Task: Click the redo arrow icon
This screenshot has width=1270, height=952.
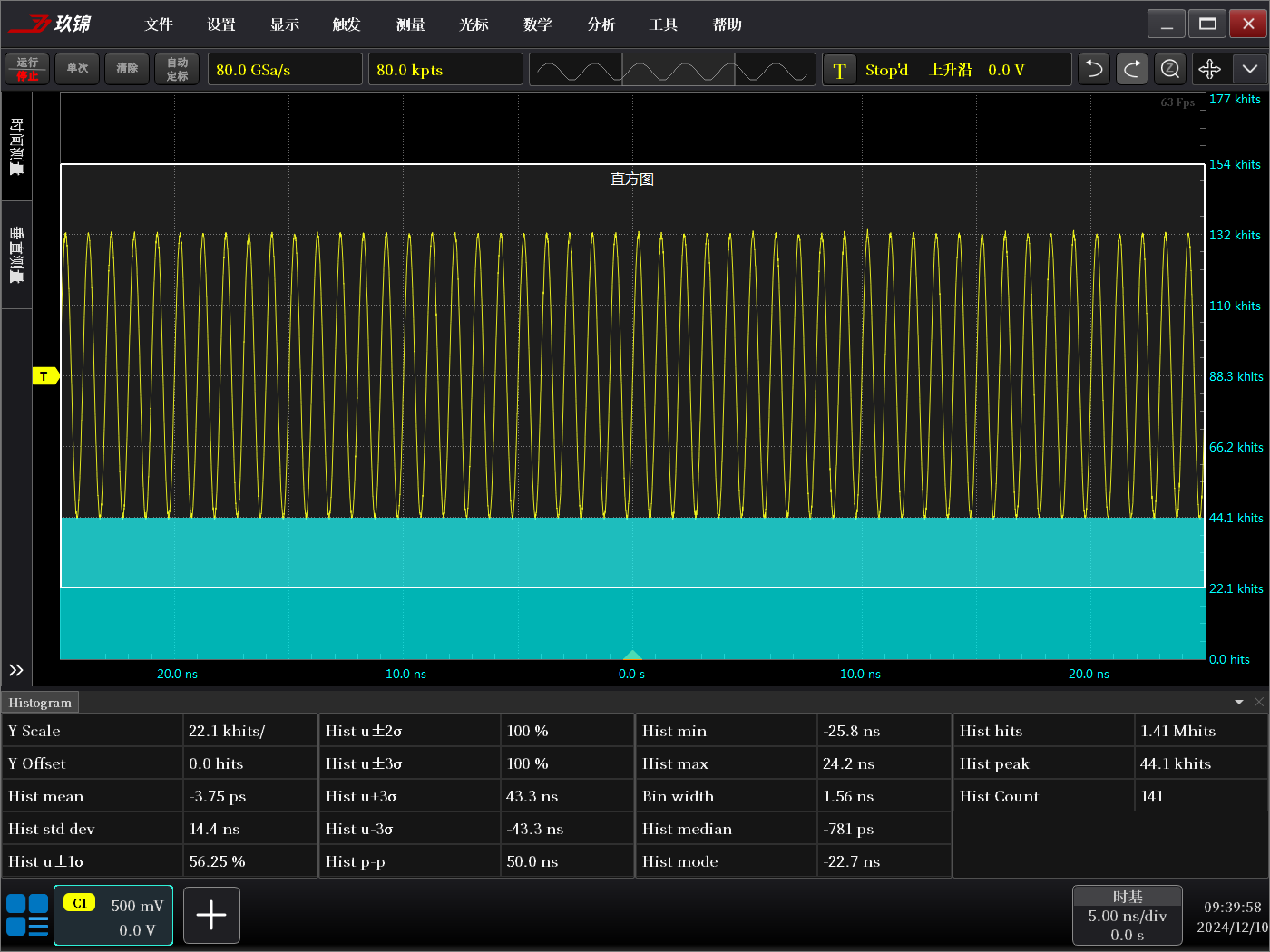Action: [1132, 69]
